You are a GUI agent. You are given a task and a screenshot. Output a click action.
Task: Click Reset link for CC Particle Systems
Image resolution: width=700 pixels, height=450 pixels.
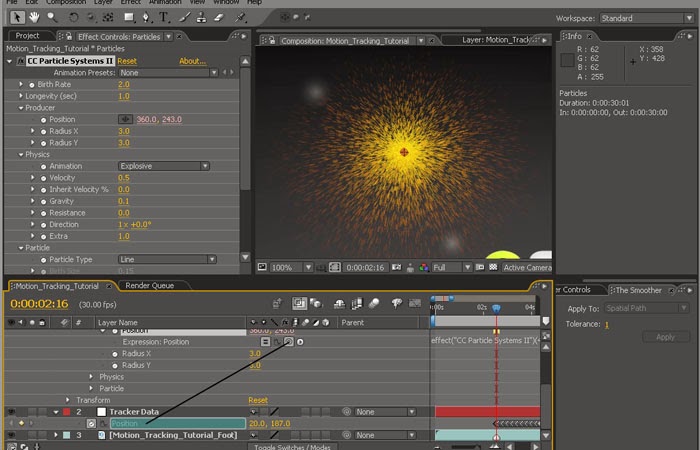pos(127,61)
